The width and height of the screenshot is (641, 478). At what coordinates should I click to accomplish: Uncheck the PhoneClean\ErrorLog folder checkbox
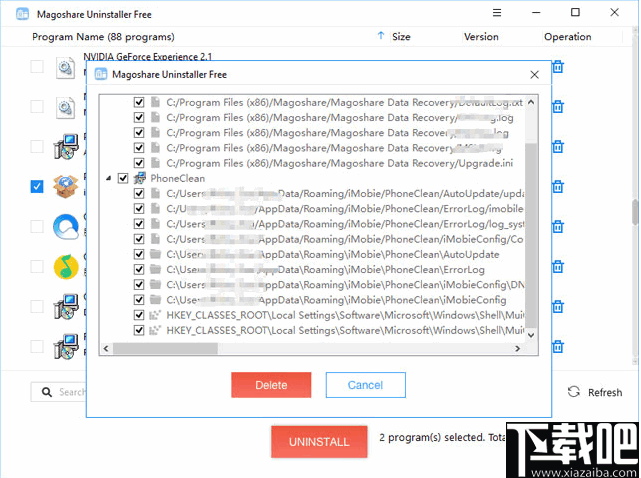coord(139,269)
